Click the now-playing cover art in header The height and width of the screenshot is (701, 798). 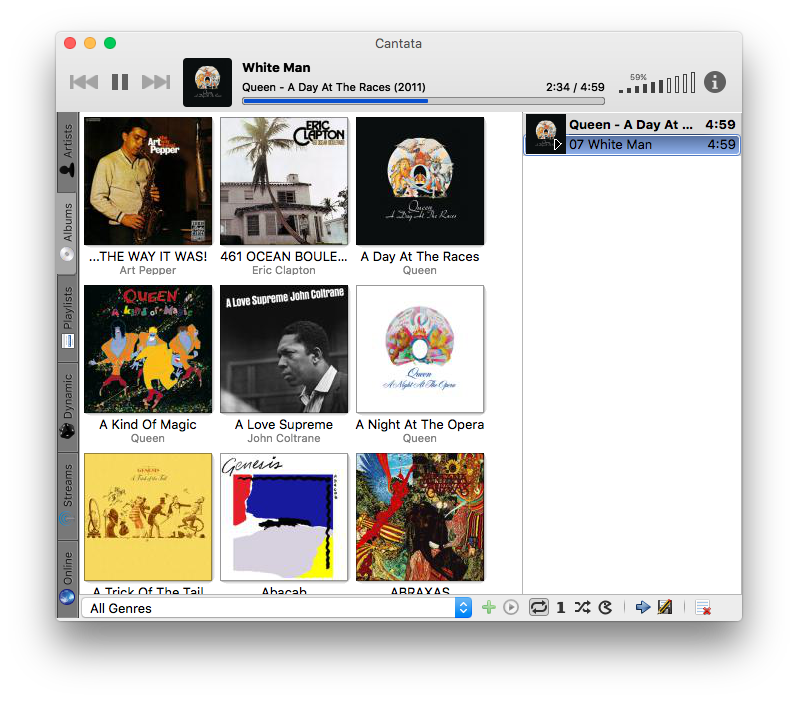pos(207,82)
